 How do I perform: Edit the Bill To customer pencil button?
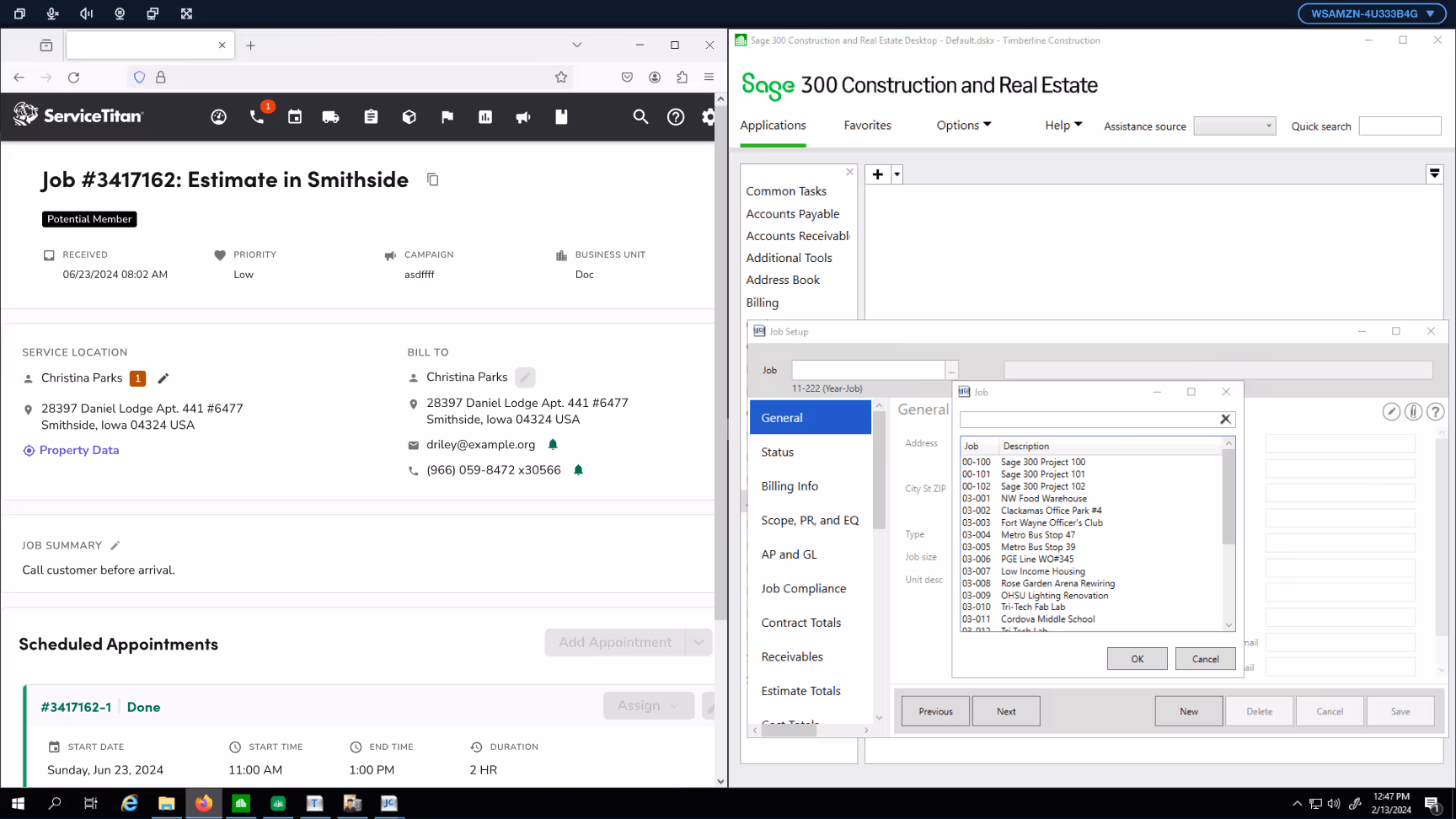click(525, 377)
